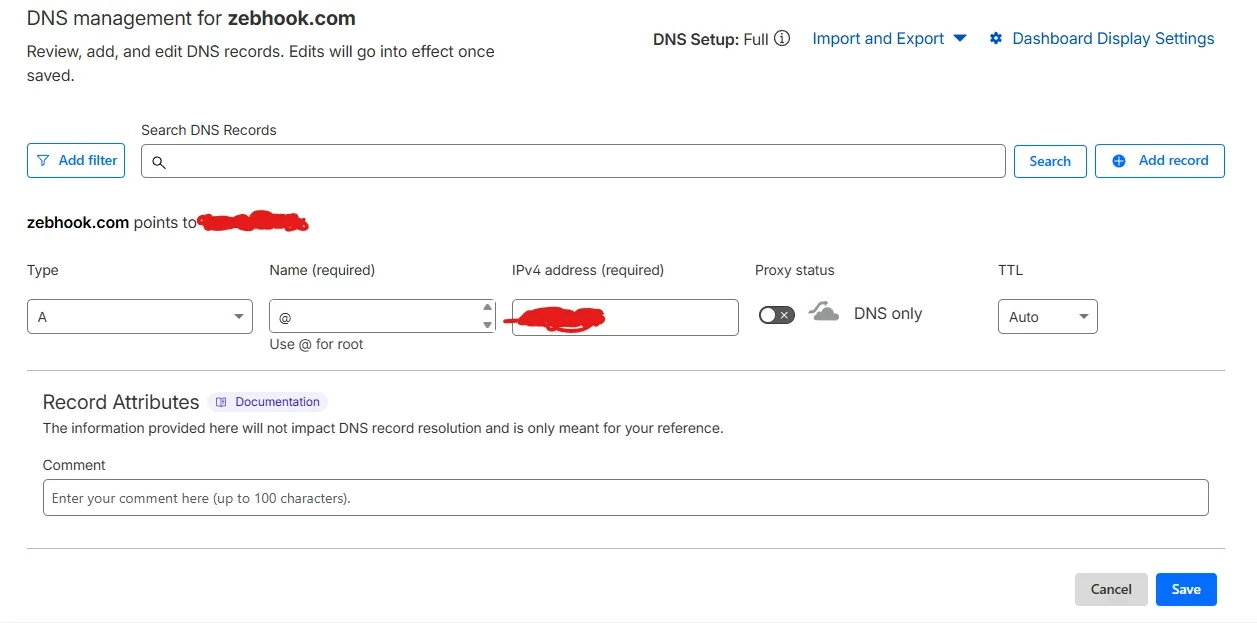The width and height of the screenshot is (1257, 623).
Task: Click the Name field's down arrow
Action: [x=487, y=325]
